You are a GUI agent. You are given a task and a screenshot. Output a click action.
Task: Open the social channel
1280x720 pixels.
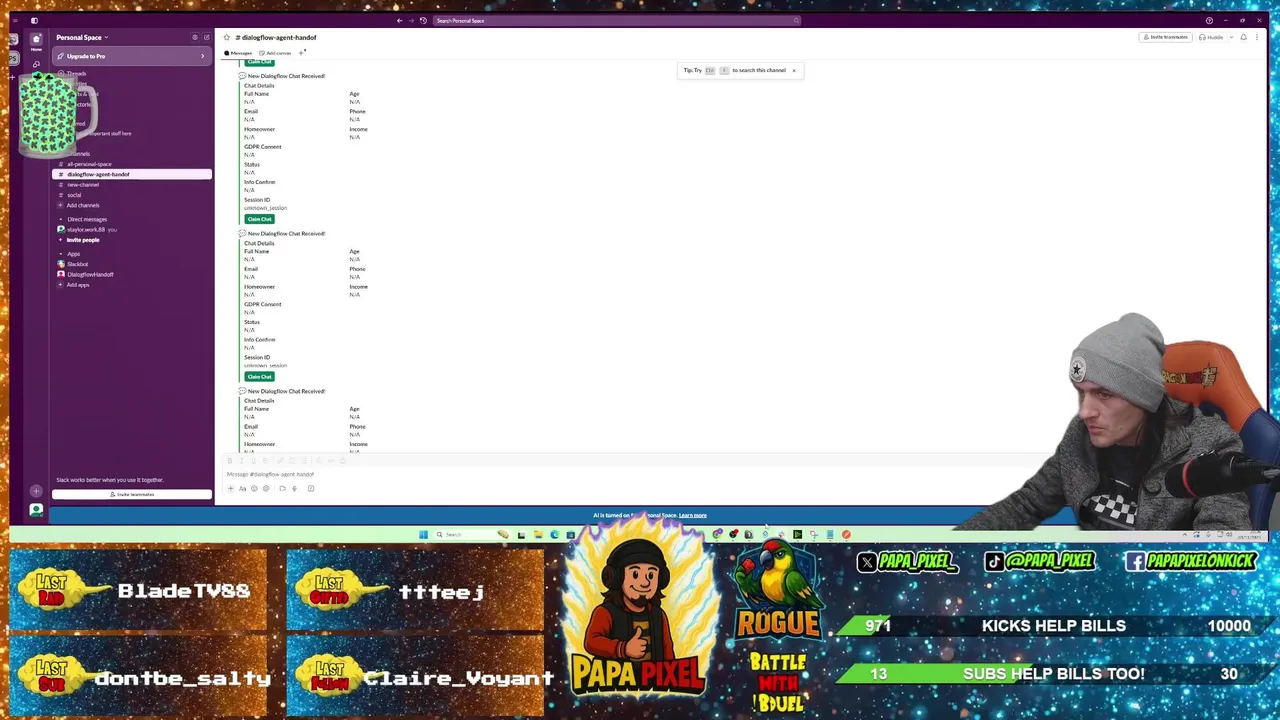pyautogui.click(x=132, y=195)
